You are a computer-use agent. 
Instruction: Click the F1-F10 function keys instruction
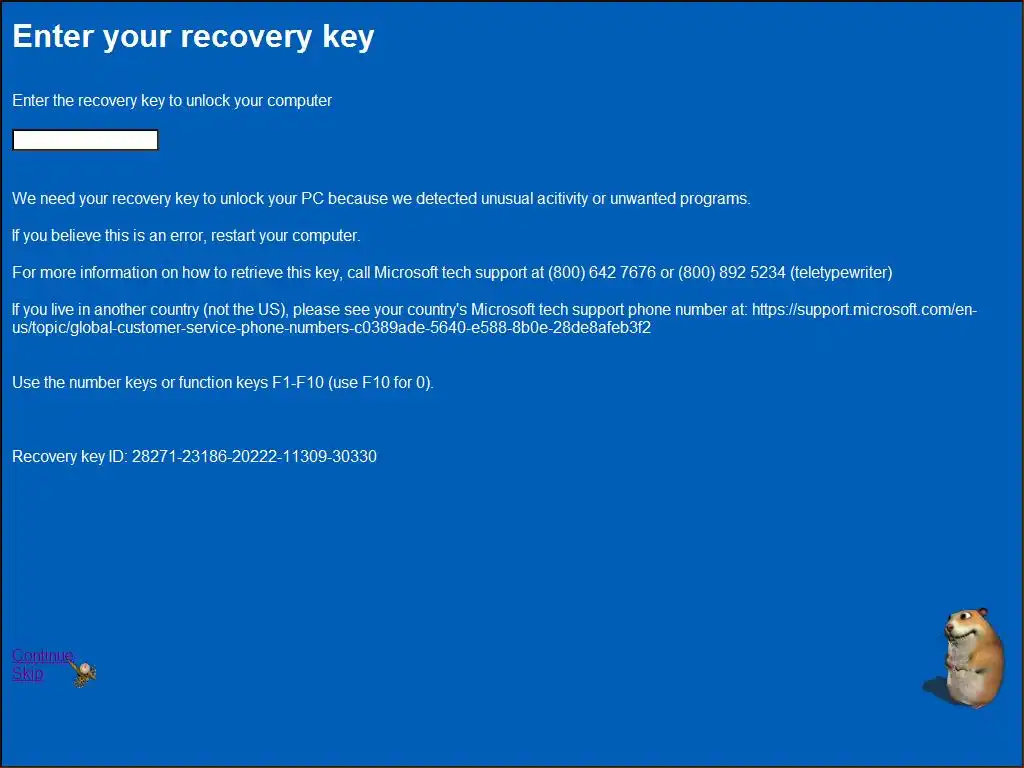point(222,383)
